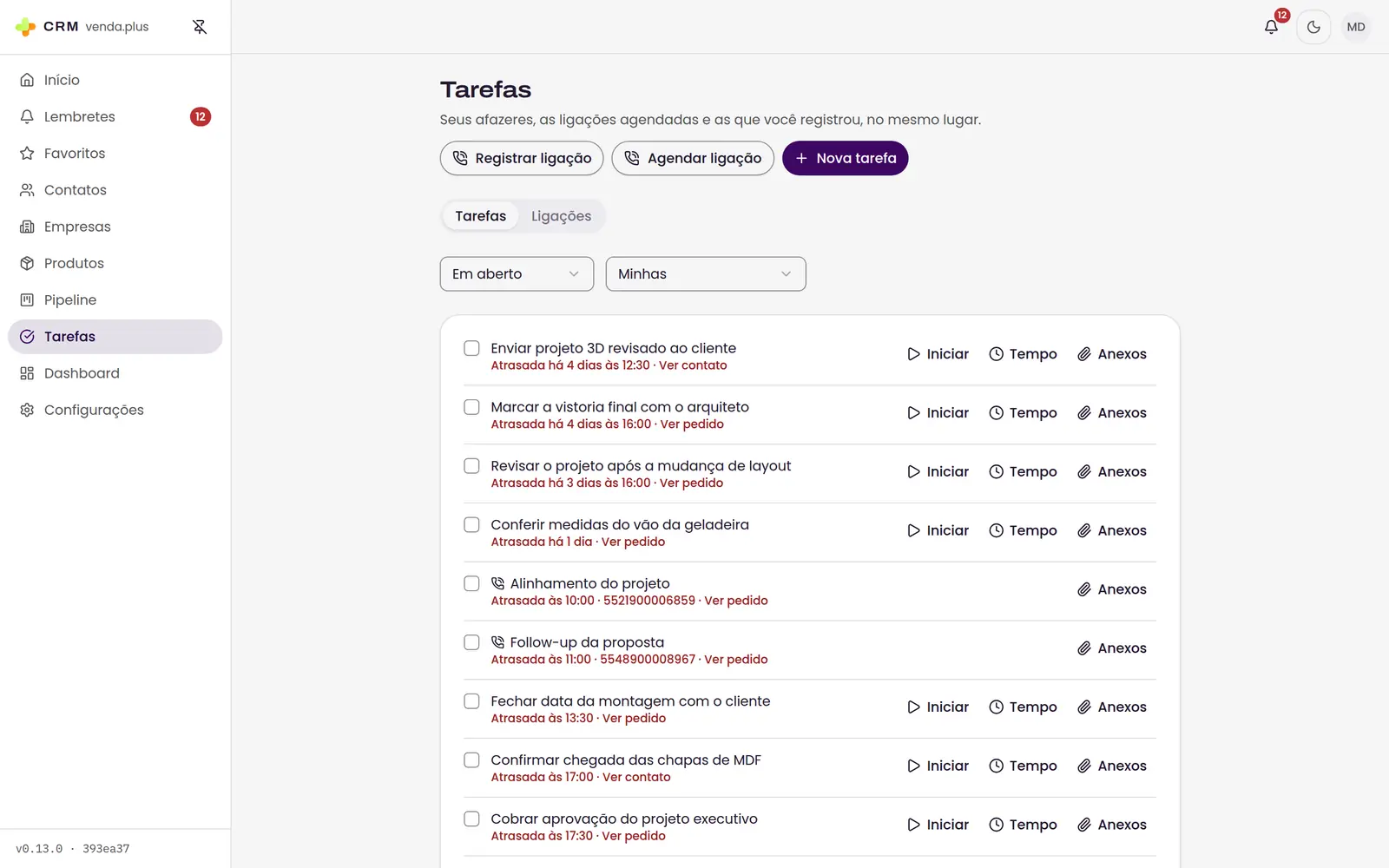Open Ver contato link under Enviar projeto 3D
1389x868 pixels.
click(x=693, y=365)
